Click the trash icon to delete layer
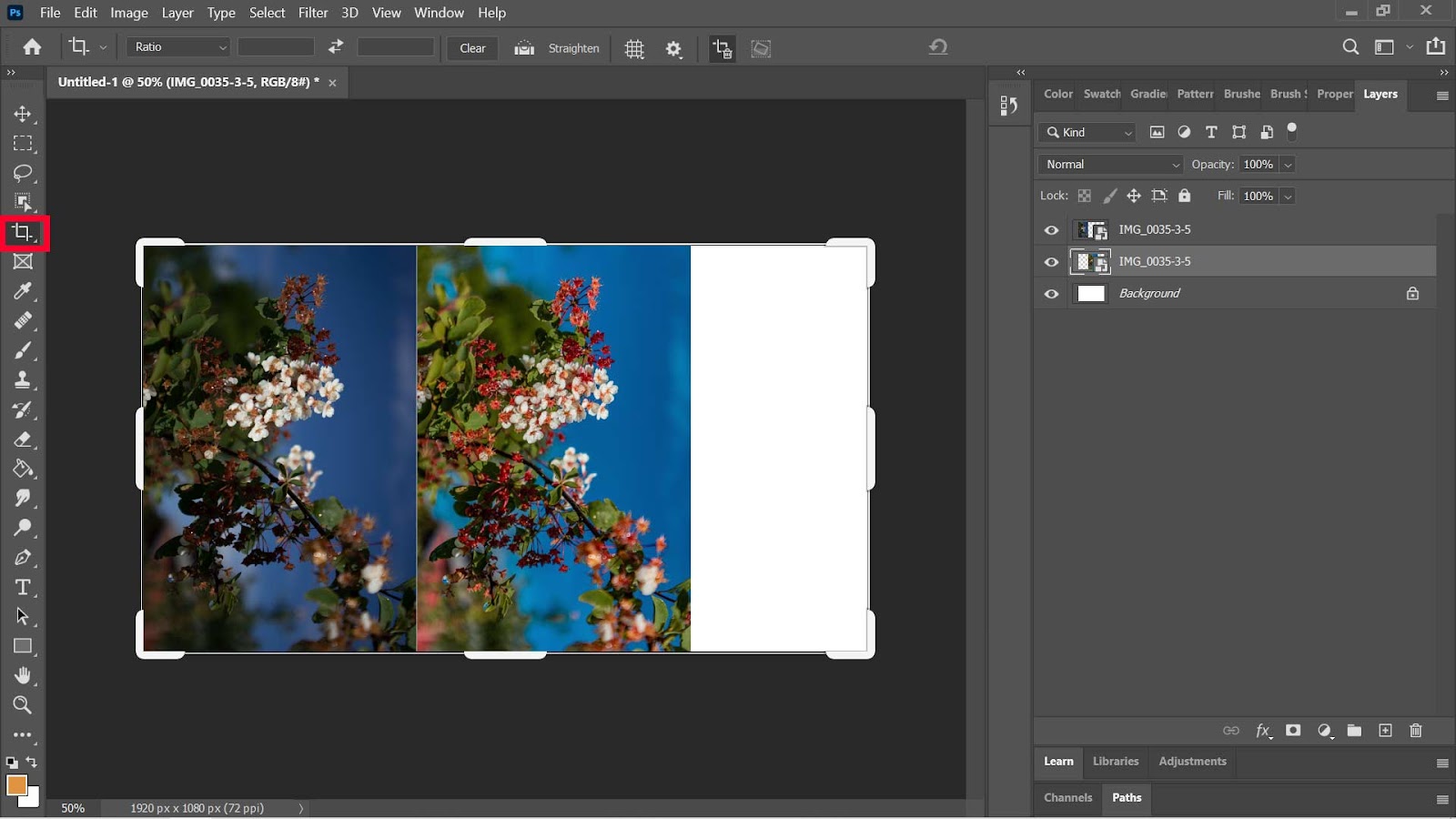The width and height of the screenshot is (1456, 819). coord(1415,731)
